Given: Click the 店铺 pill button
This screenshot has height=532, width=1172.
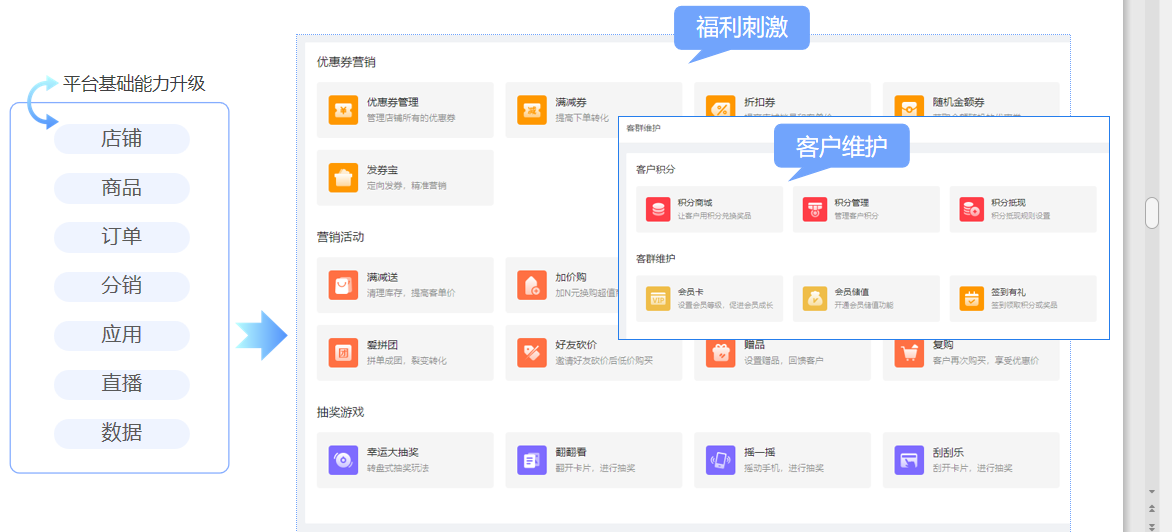Looking at the screenshot, I should [121, 139].
